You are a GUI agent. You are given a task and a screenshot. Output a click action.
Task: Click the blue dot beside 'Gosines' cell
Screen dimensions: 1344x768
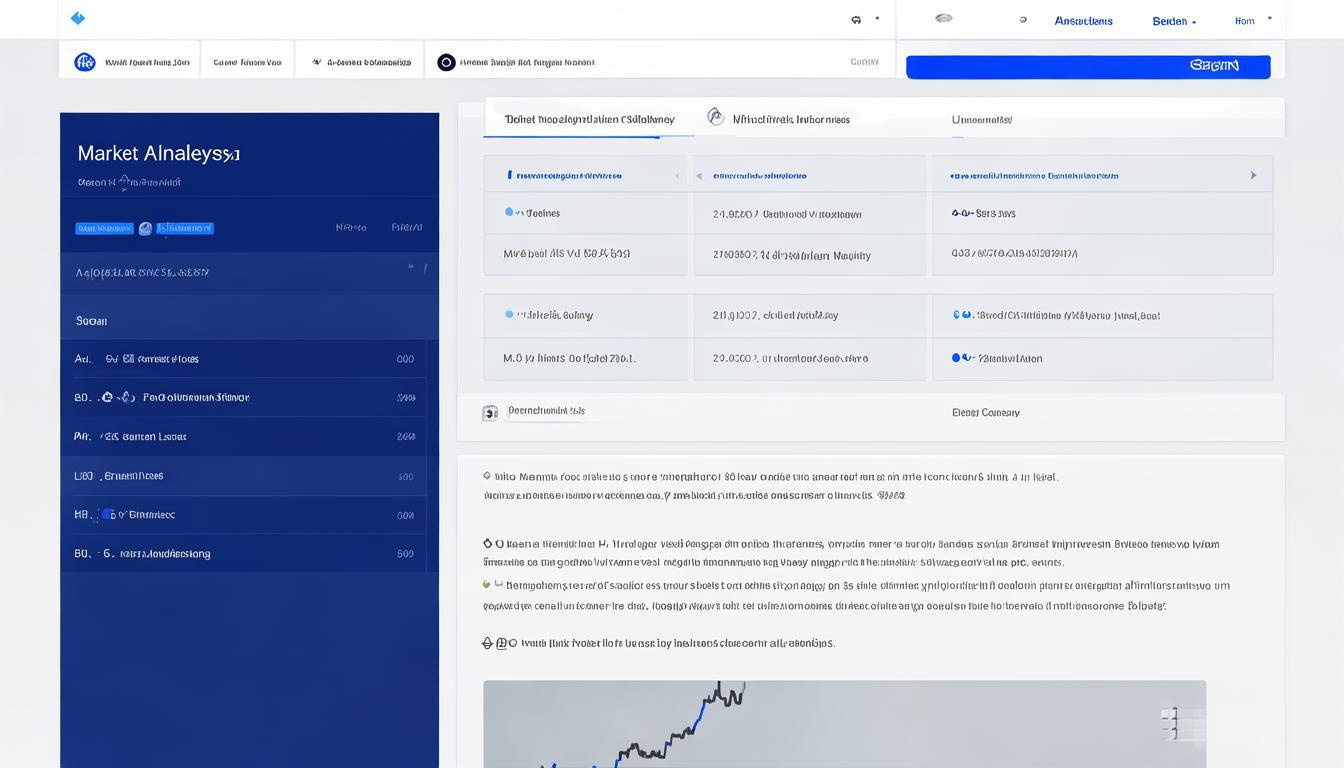click(509, 212)
